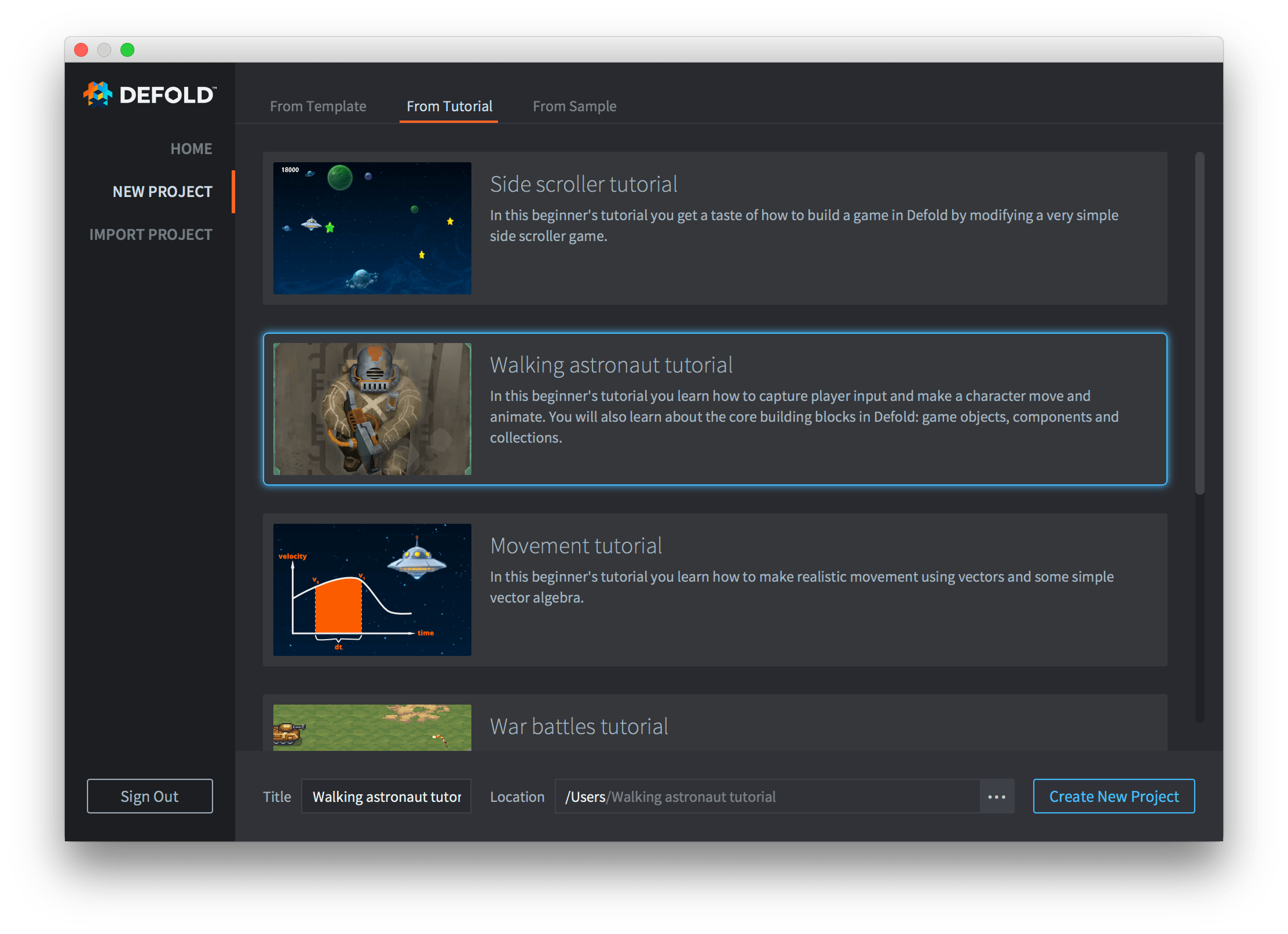The image size is (1288, 934).
Task: Click the location browse ellipsis button
Action: tap(996, 797)
